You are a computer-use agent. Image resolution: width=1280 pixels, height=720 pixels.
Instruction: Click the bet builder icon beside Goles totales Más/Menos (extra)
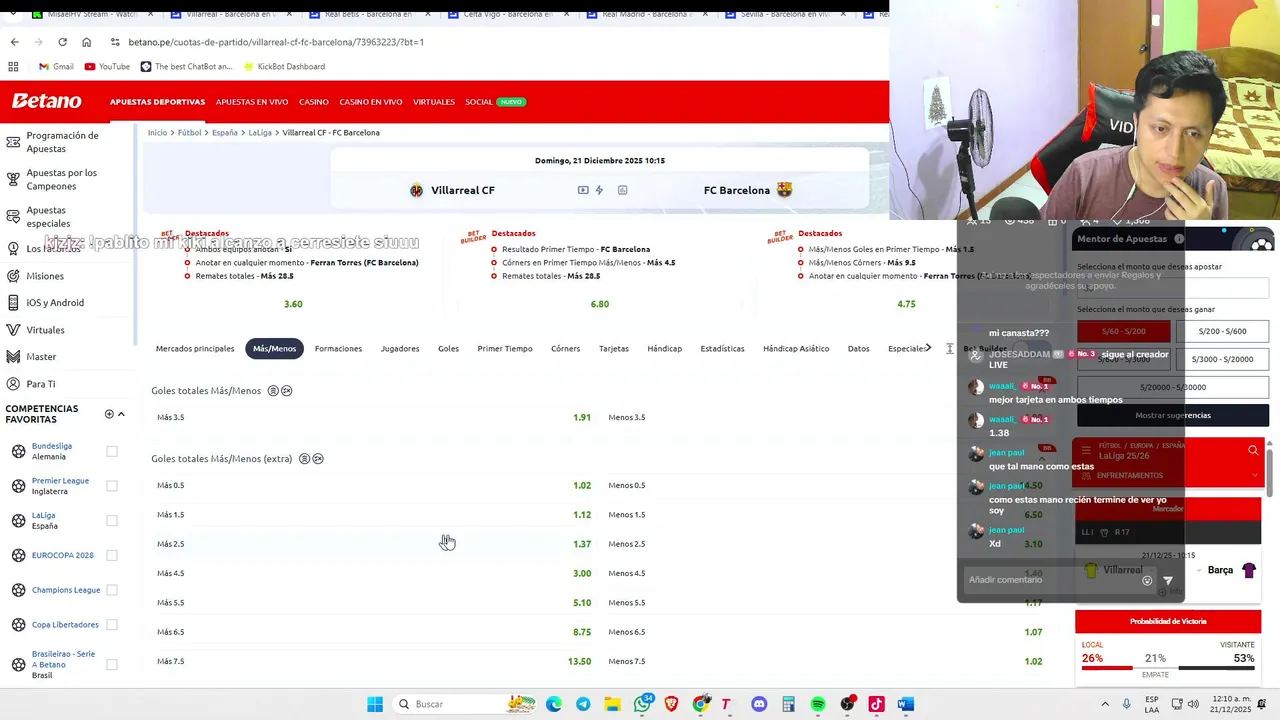(304, 459)
